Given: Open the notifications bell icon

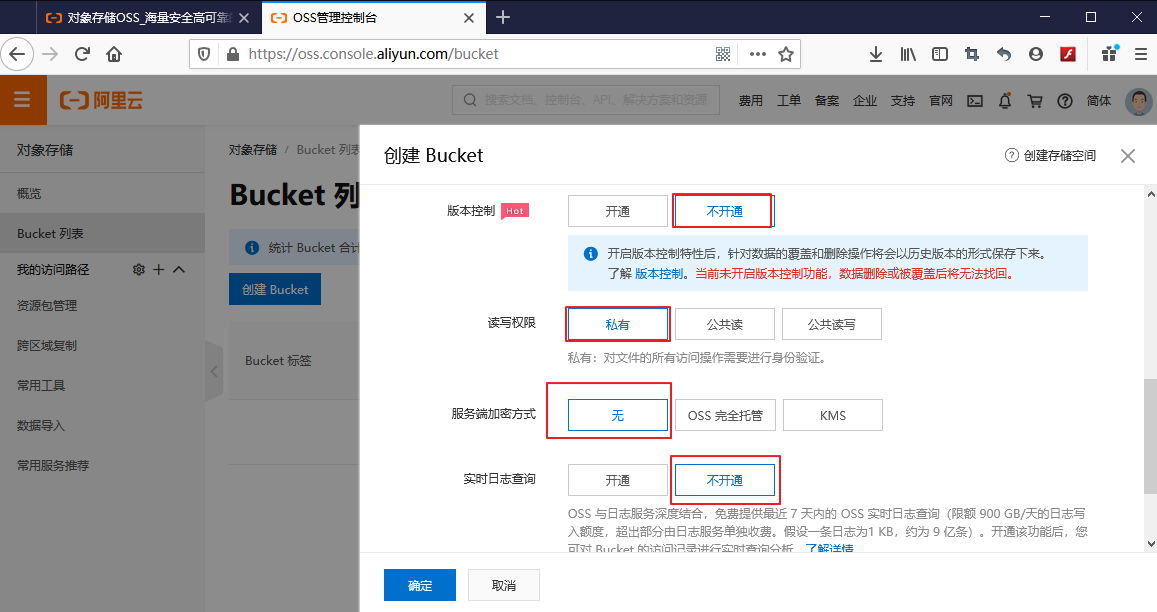Looking at the screenshot, I should coord(1004,101).
